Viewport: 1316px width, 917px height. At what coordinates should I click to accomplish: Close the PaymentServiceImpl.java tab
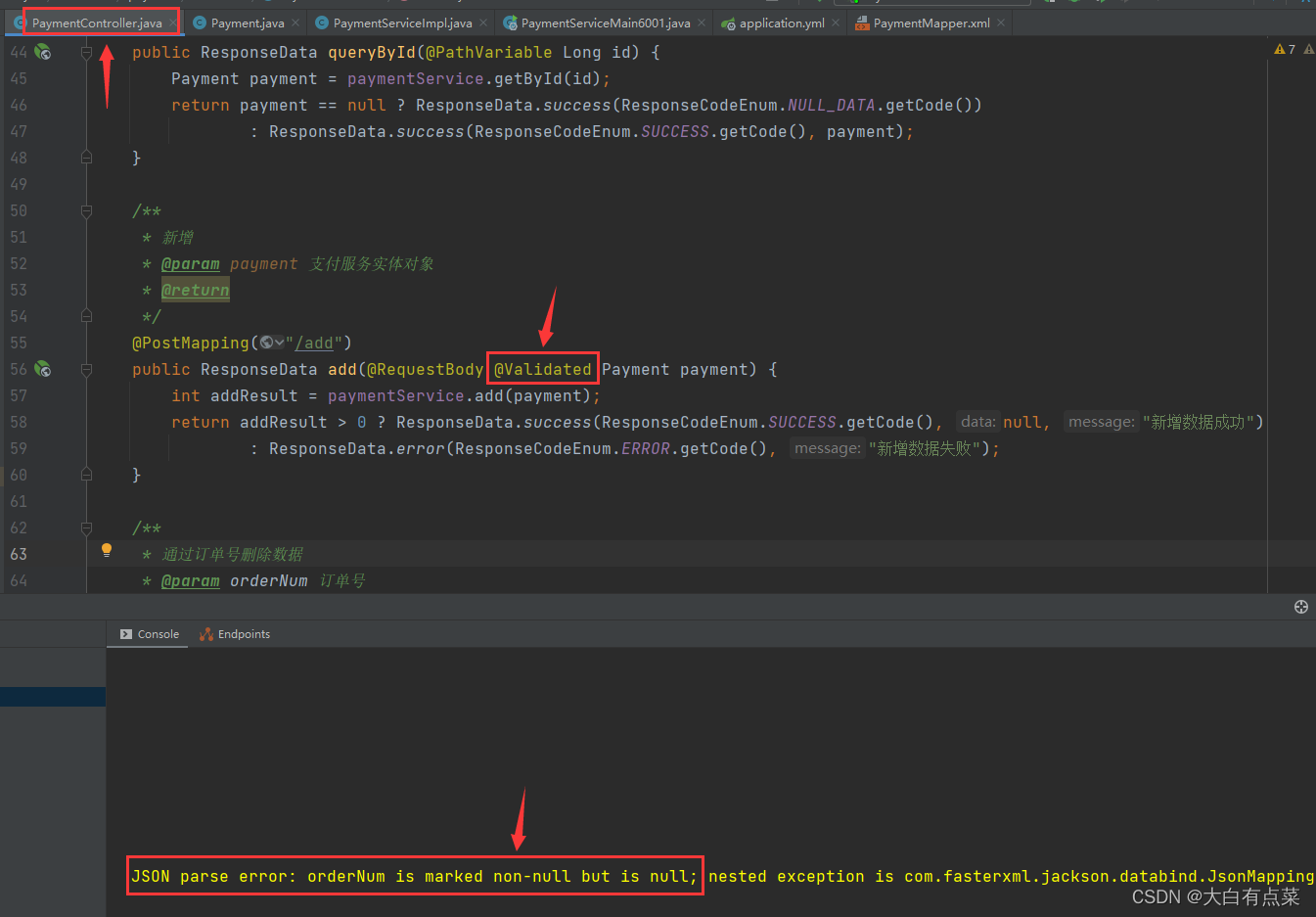click(x=483, y=23)
